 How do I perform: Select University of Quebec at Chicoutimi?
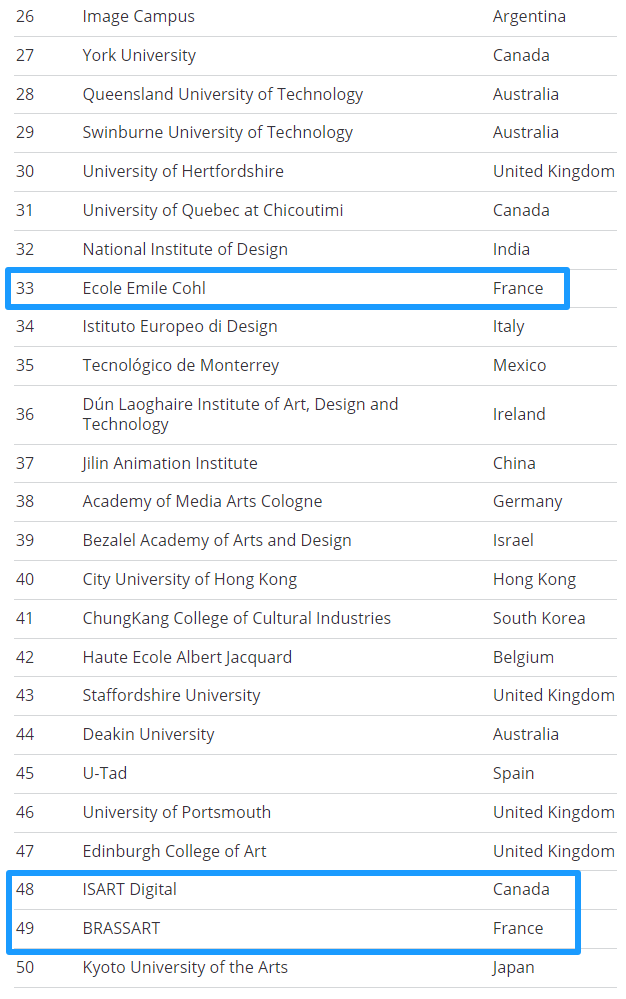213,210
